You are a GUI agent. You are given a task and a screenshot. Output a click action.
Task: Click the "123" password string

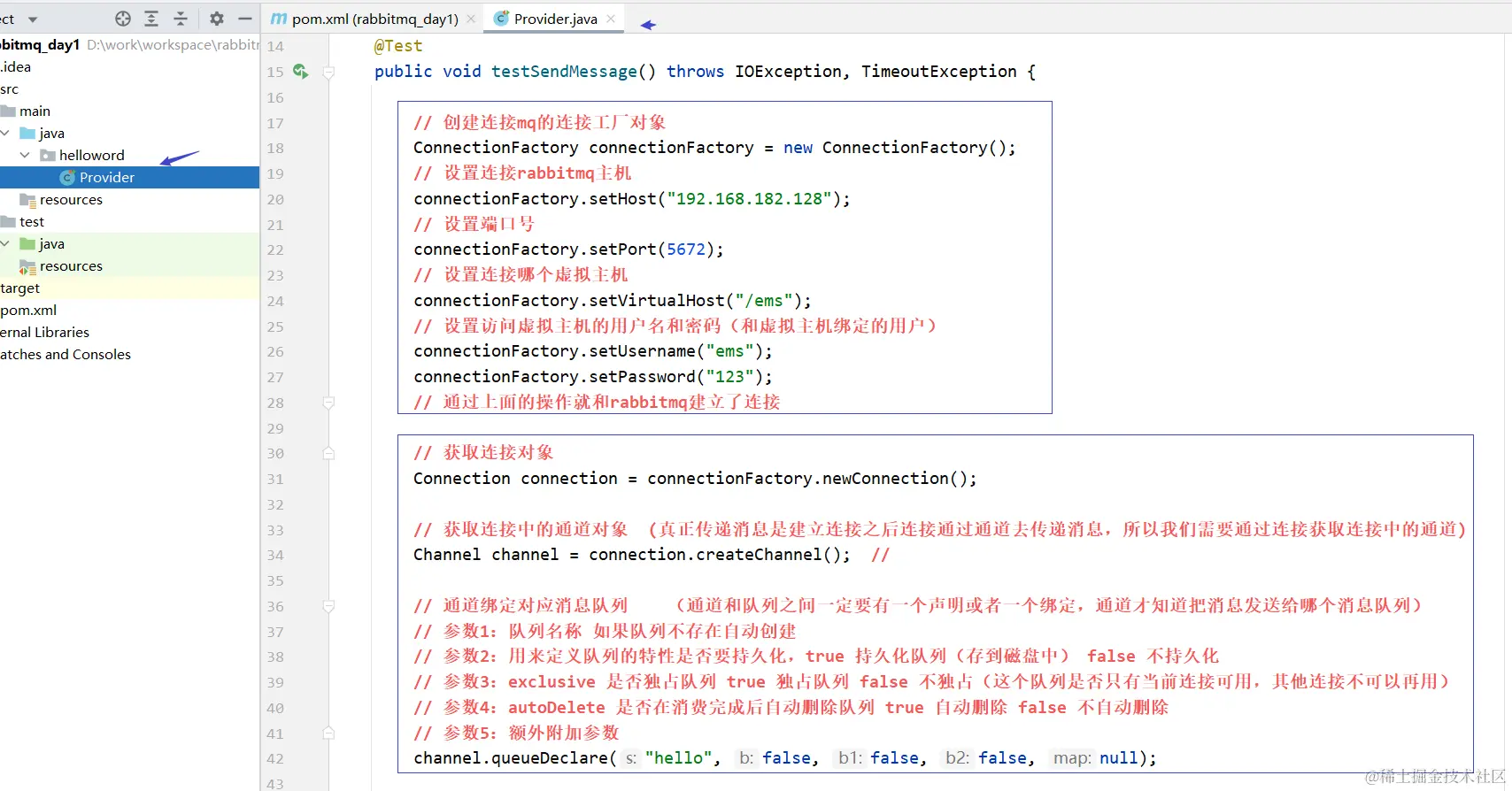coord(730,377)
